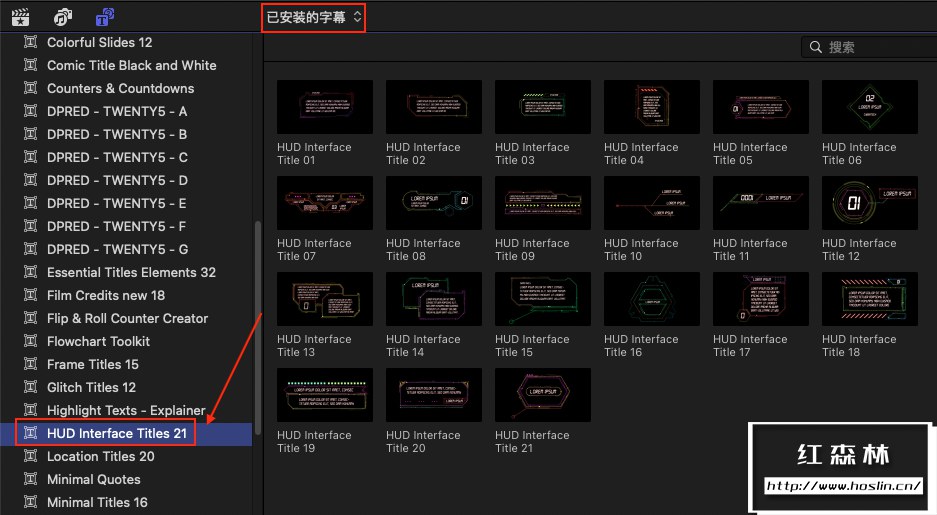Select HUD Interface Title 12 thumbnail
This screenshot has width=937, height=515.
tap(870, 203)
